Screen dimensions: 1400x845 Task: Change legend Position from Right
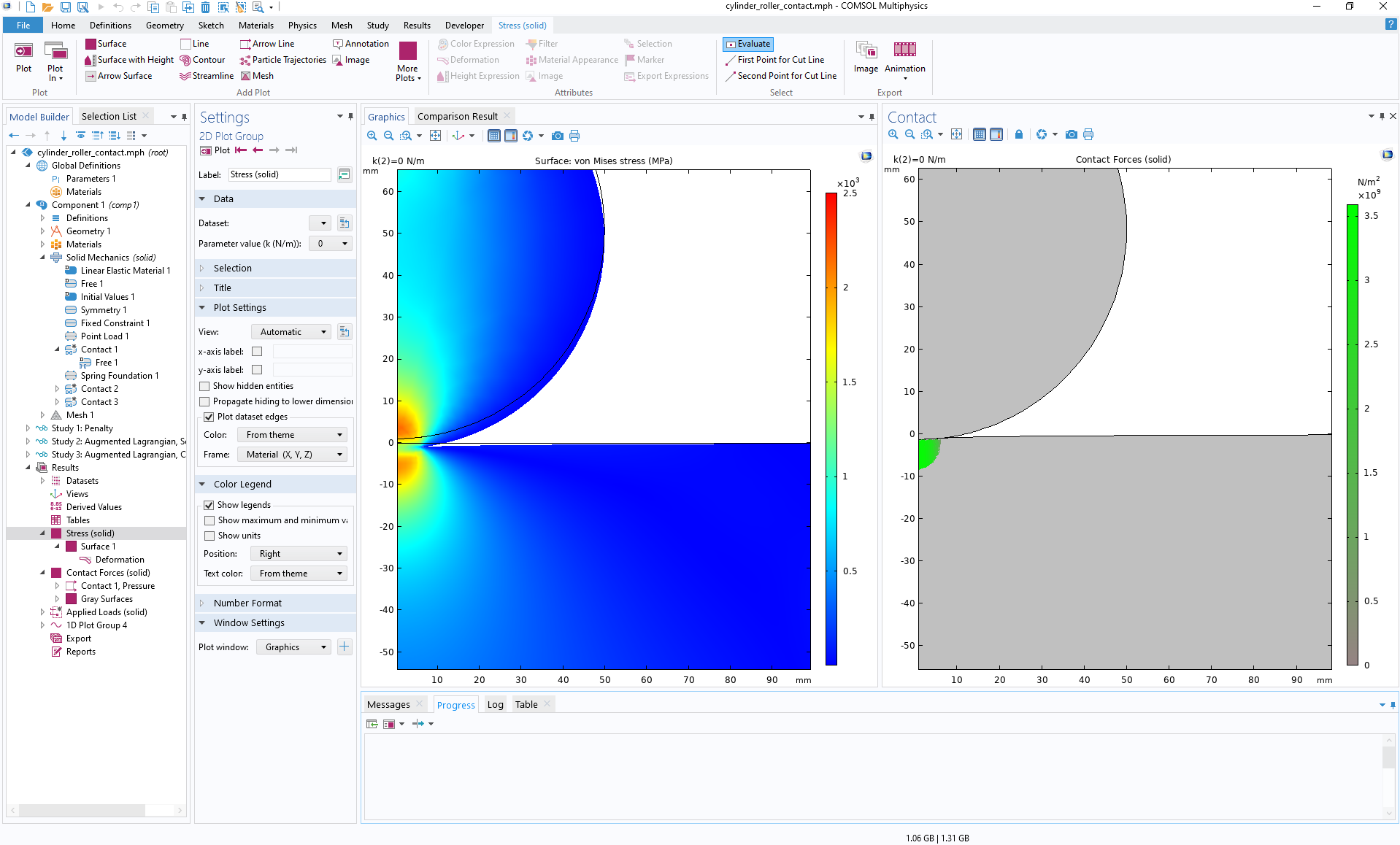[298, 553]
